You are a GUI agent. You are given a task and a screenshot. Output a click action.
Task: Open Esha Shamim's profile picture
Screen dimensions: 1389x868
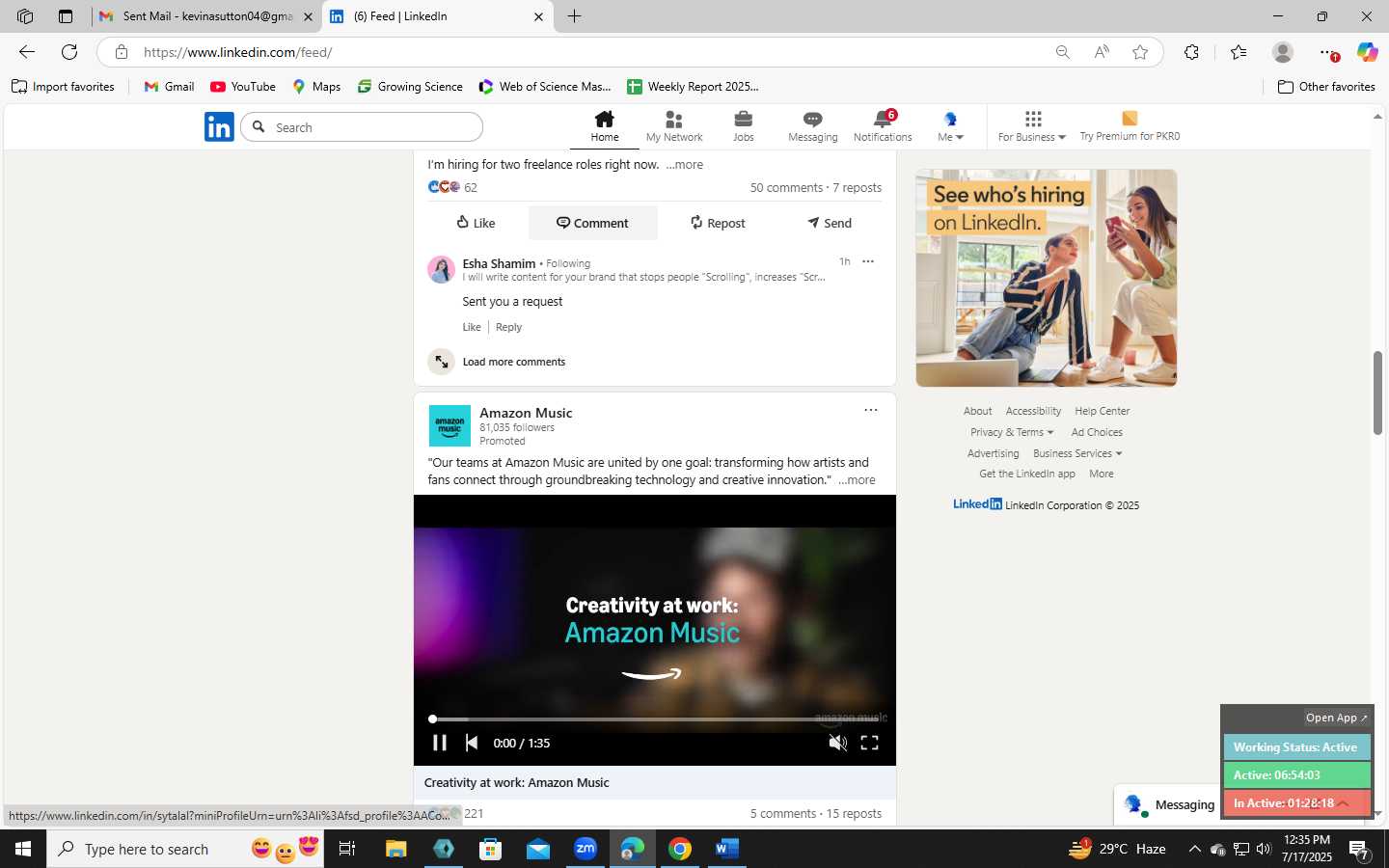tap(441, 269)
